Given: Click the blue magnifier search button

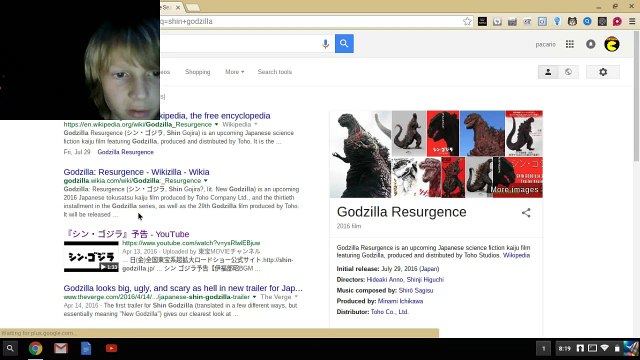Looking at the screenshot, I should pyautogui.click(x=344, y=43).
